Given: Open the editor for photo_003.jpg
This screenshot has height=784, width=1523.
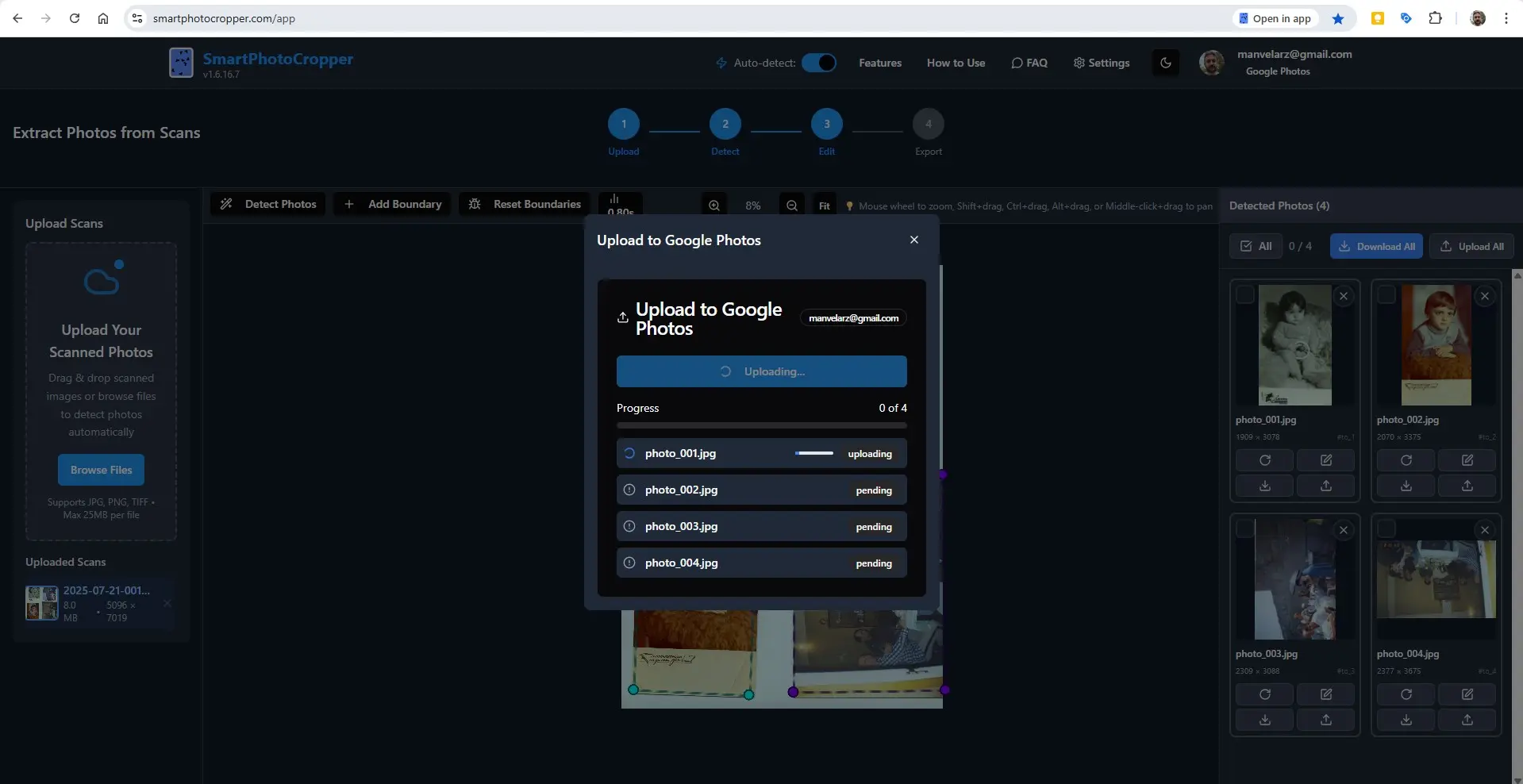Looking at the screenshot, I should click(1326, 694).
